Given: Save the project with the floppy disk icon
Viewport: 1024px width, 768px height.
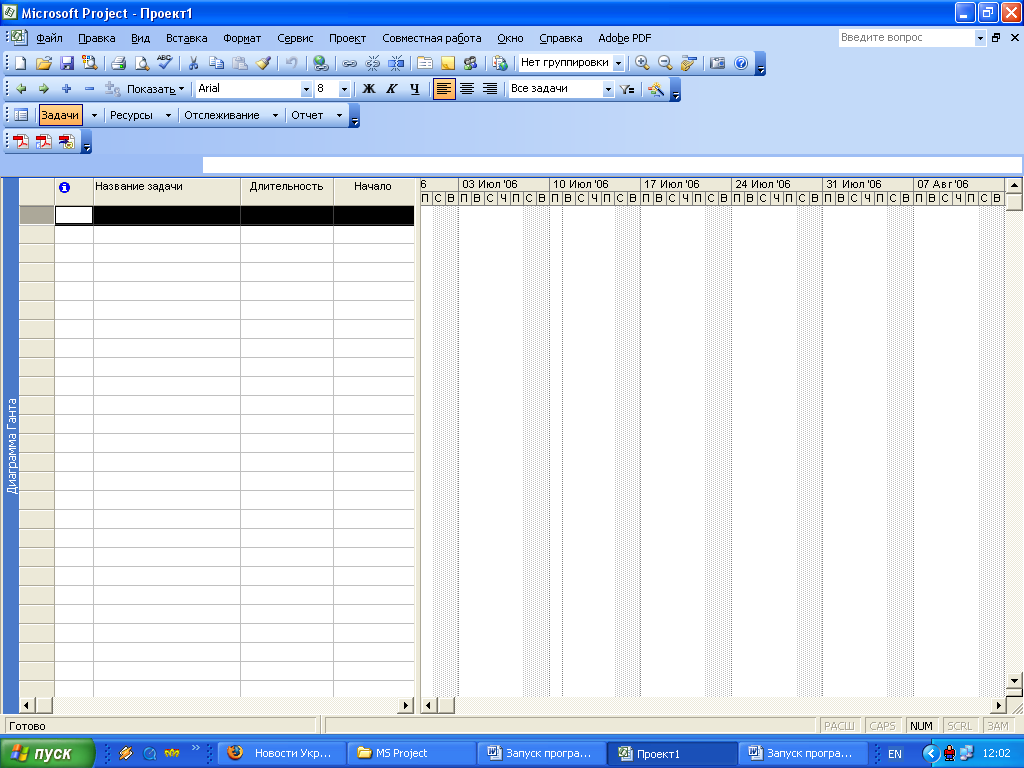Looking at the screenshot, I should coord(66,63).
